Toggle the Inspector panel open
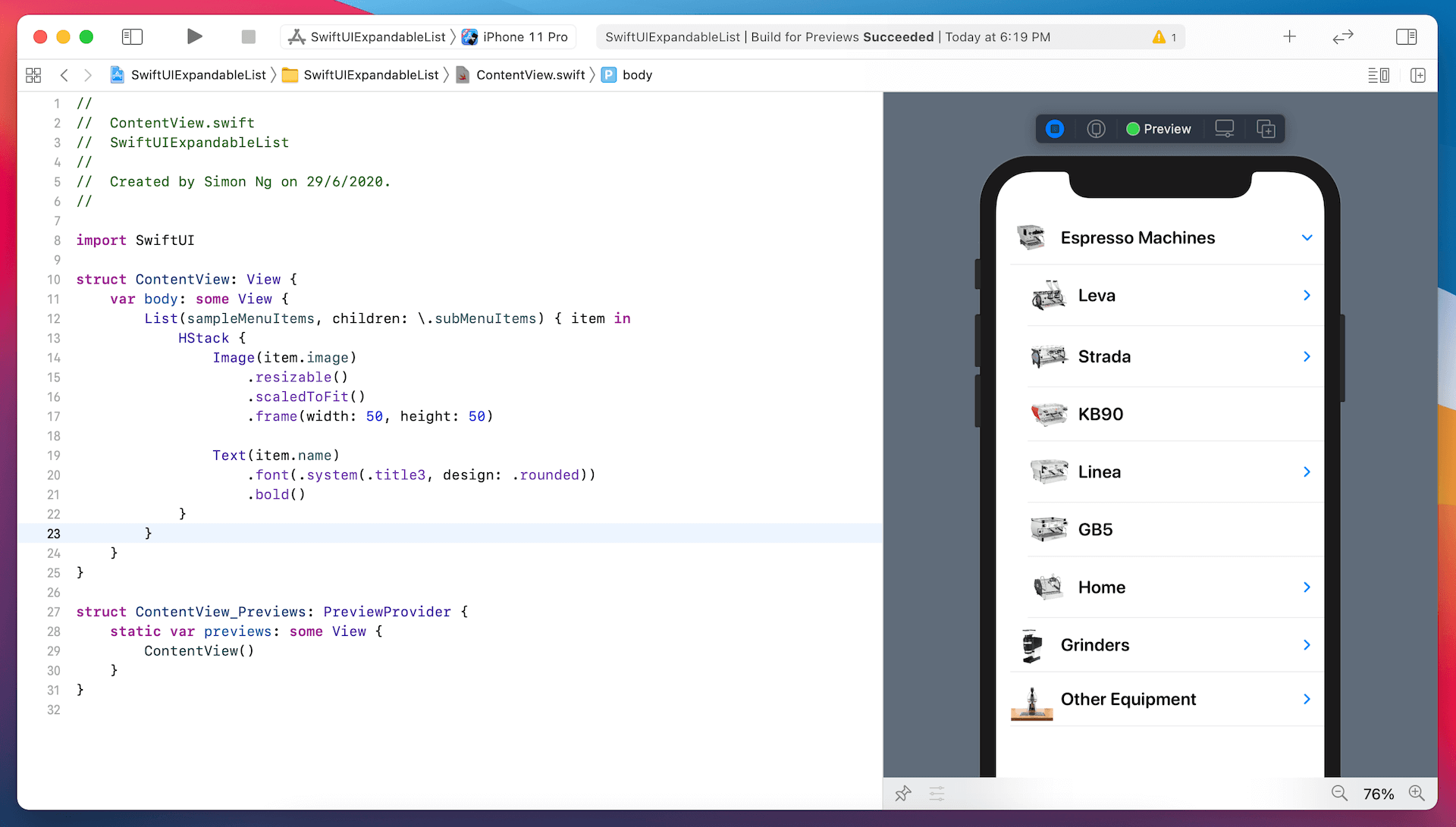The height and width of the screenshot is (827, 1456). pyautogui.click(x=1407, y=36)
